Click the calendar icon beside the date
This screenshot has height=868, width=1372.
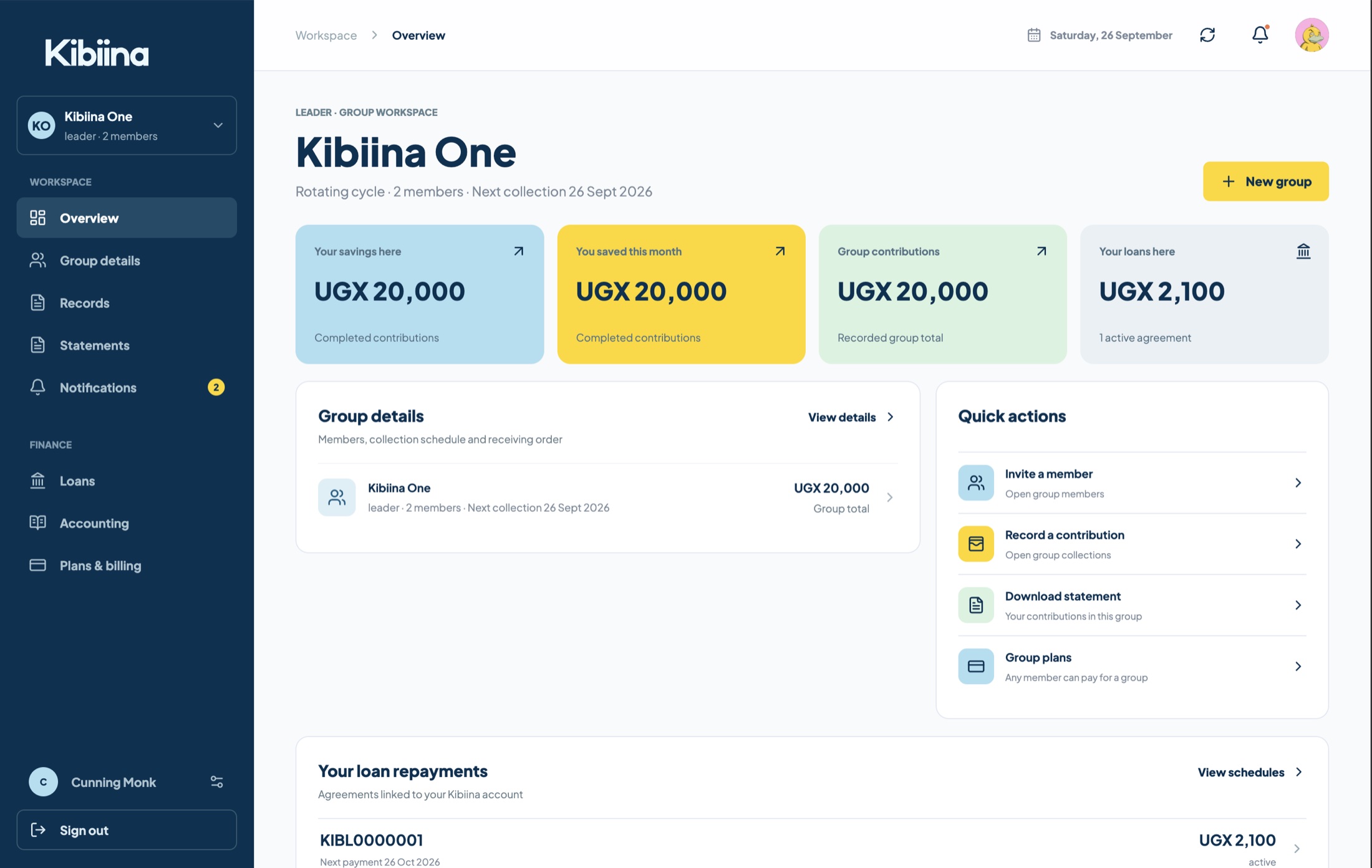click(x=1034, y=35)
